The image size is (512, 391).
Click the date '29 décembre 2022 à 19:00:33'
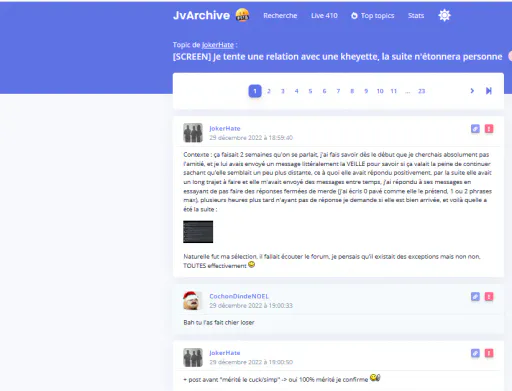click(251, 306)
